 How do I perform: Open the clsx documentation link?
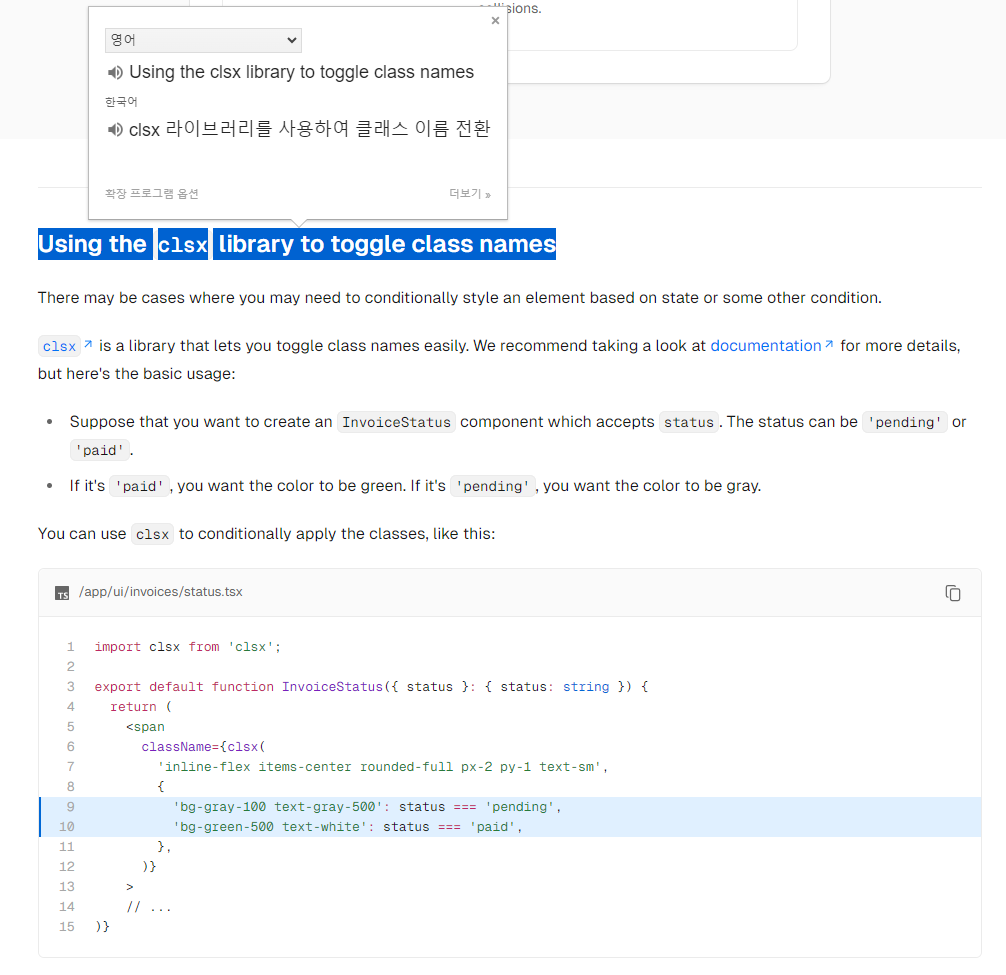point(772,346)
